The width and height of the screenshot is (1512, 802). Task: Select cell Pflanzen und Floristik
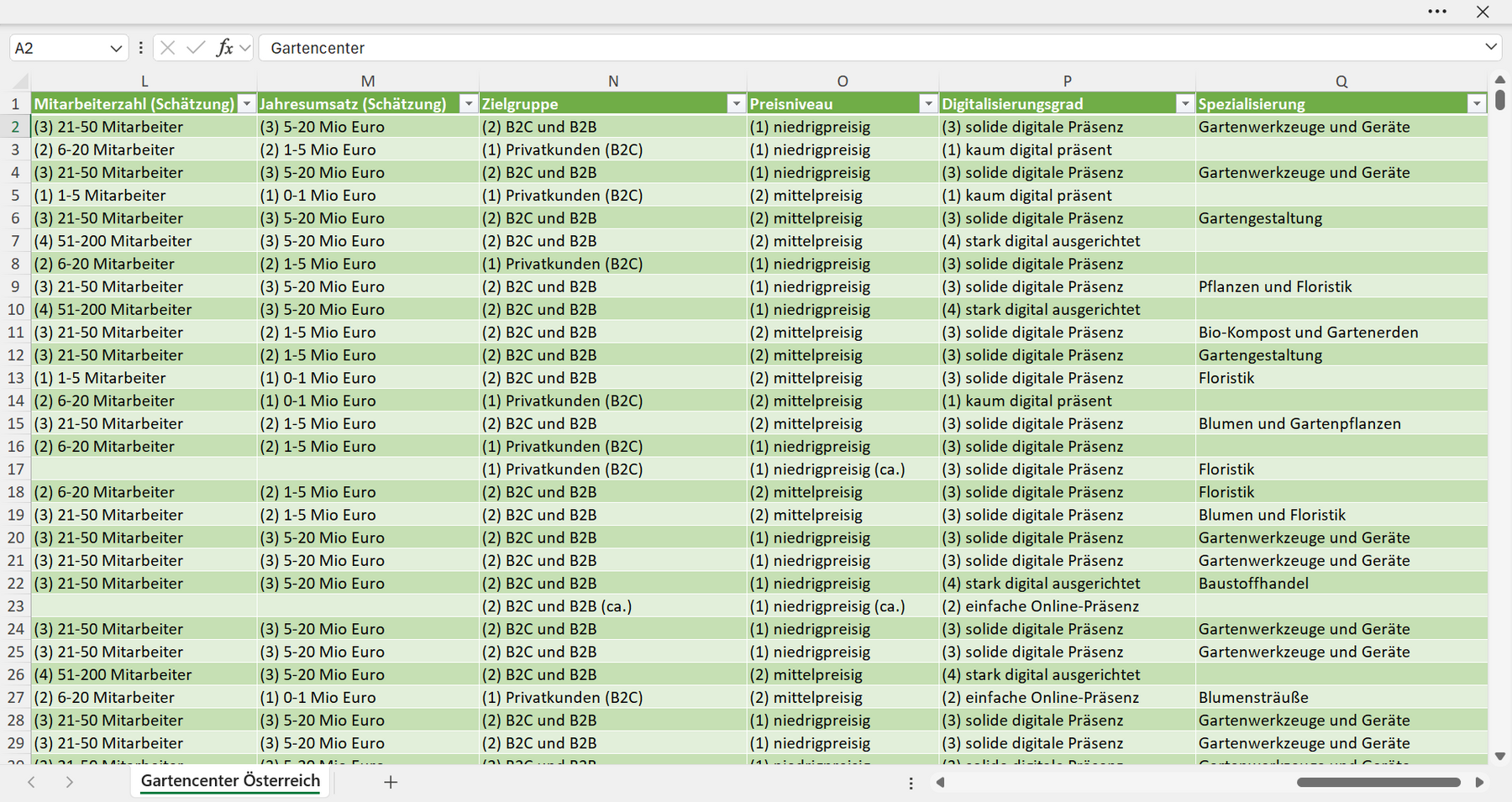click(x=1341, y=286)
